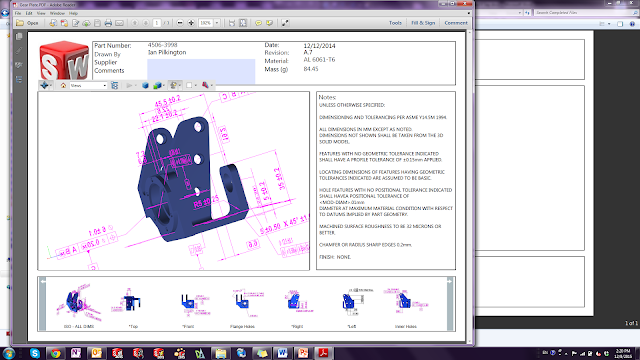Viewport: 640px width, 360px height.
Task: Open the 3D background color swatch
Action: click(x=189, y=85)
